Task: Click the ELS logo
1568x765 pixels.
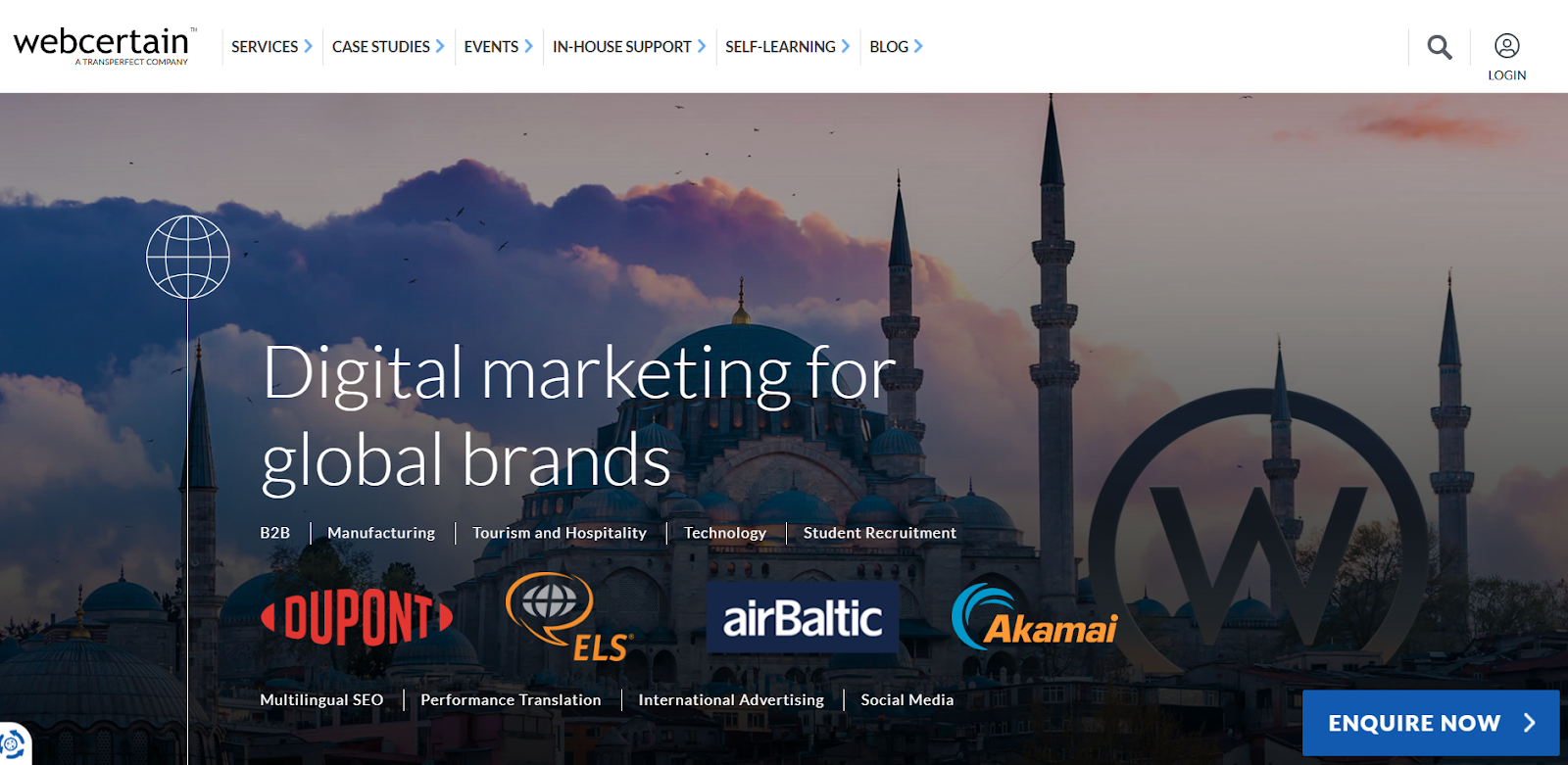Action: [x=569, y=616]
